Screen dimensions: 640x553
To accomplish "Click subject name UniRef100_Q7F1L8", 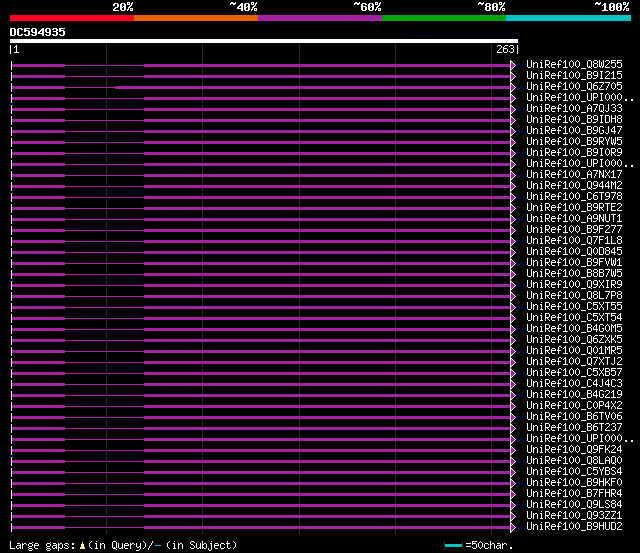I will (574, 241).
